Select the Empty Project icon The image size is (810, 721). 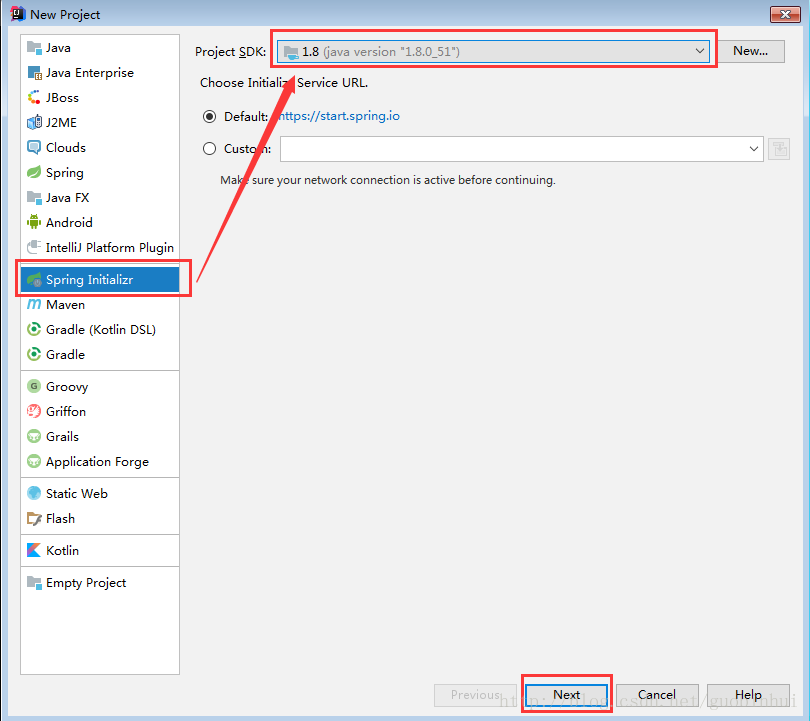click(34, 583)
